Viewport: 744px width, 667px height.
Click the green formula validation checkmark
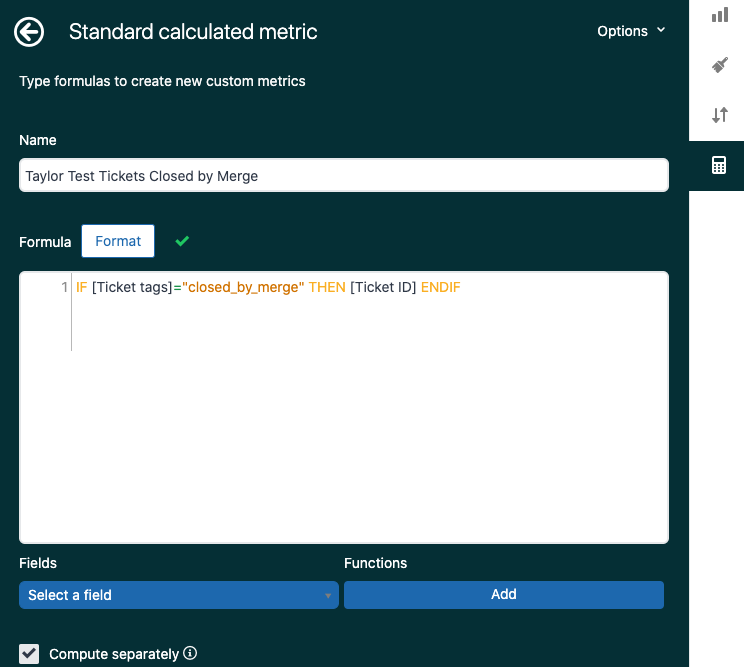point(182,241)
